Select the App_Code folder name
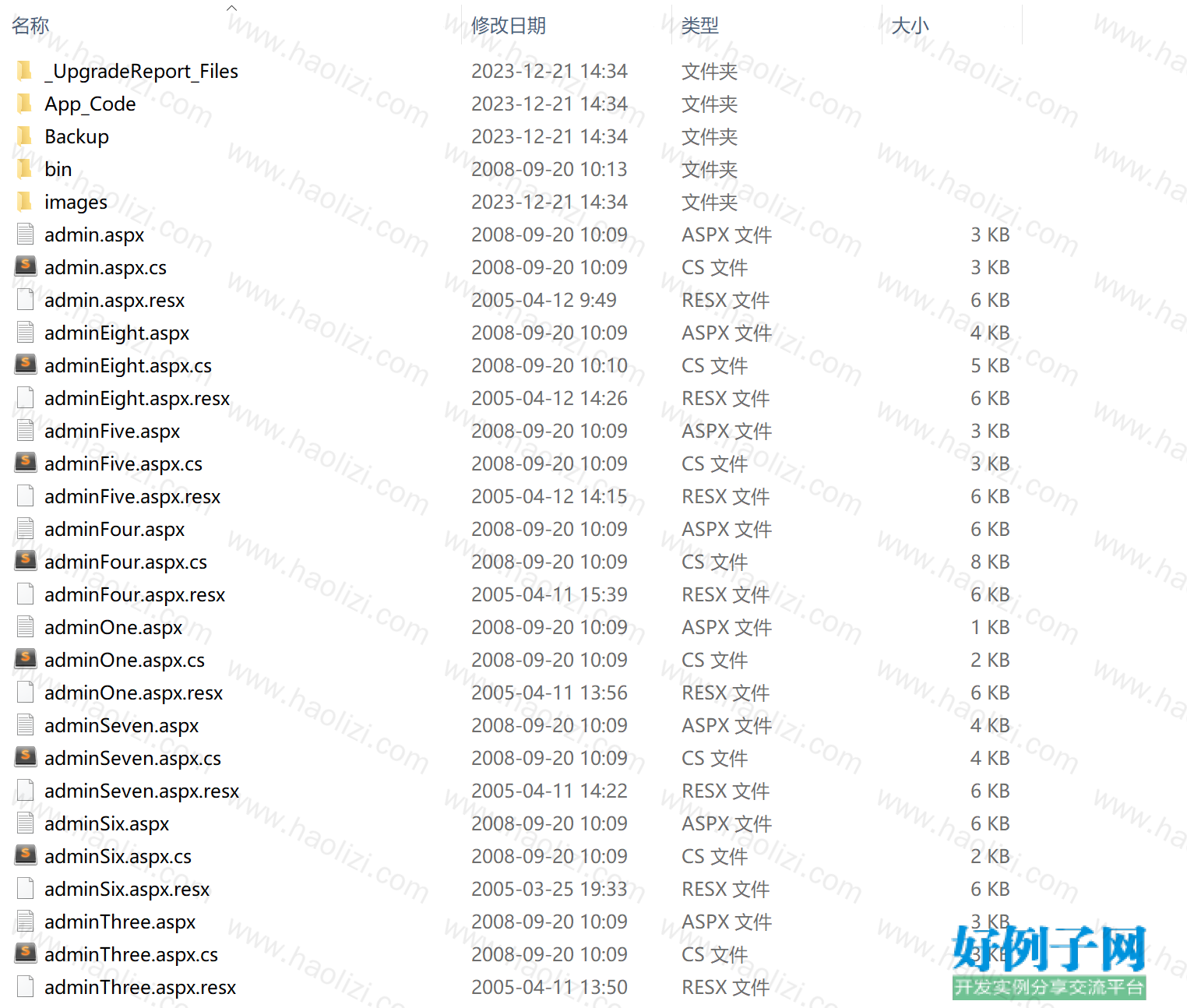1187x1008 pixels. tap(90, 104)
